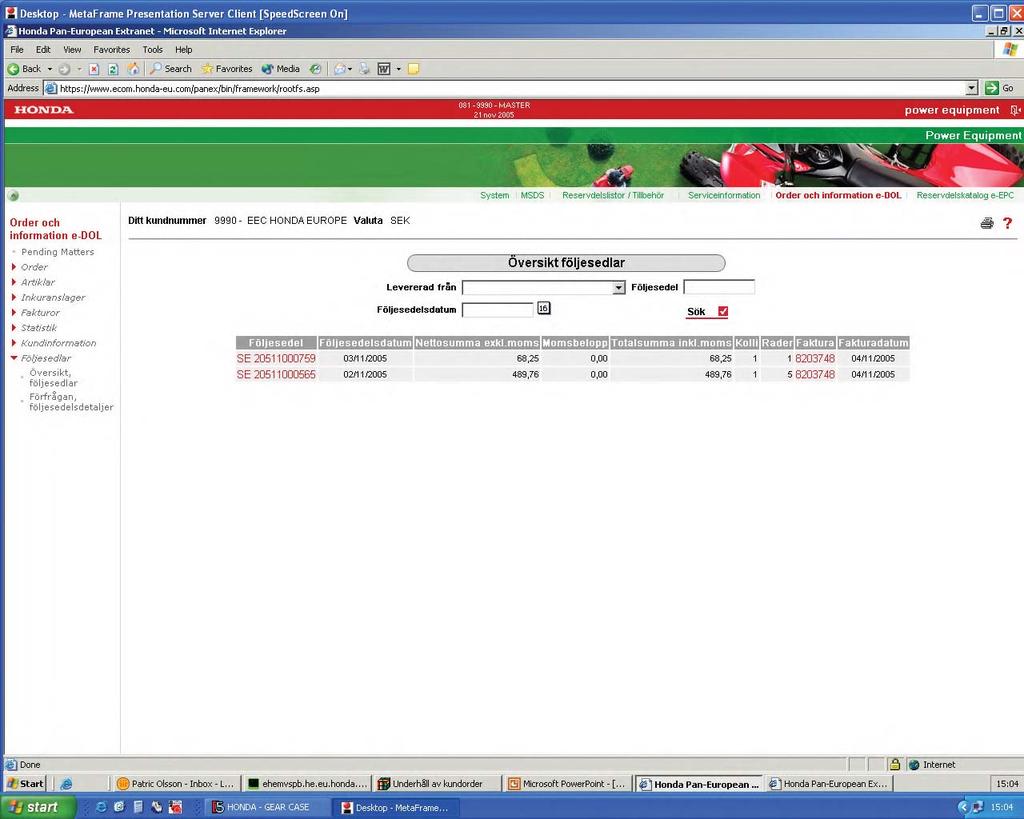Open the File menu
This screenshot has width=1024, height=819.
pos(17,50)
